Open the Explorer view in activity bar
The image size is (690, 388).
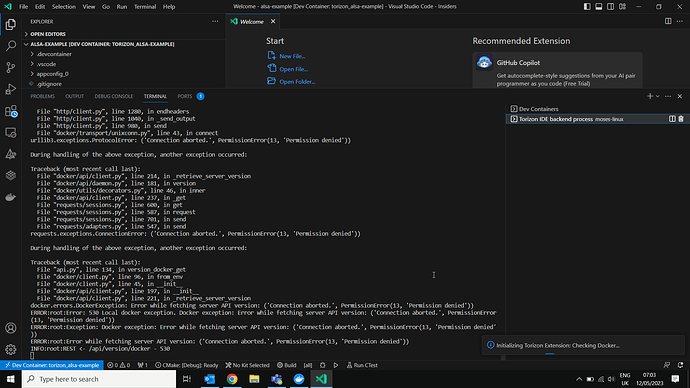click(11, 24)
